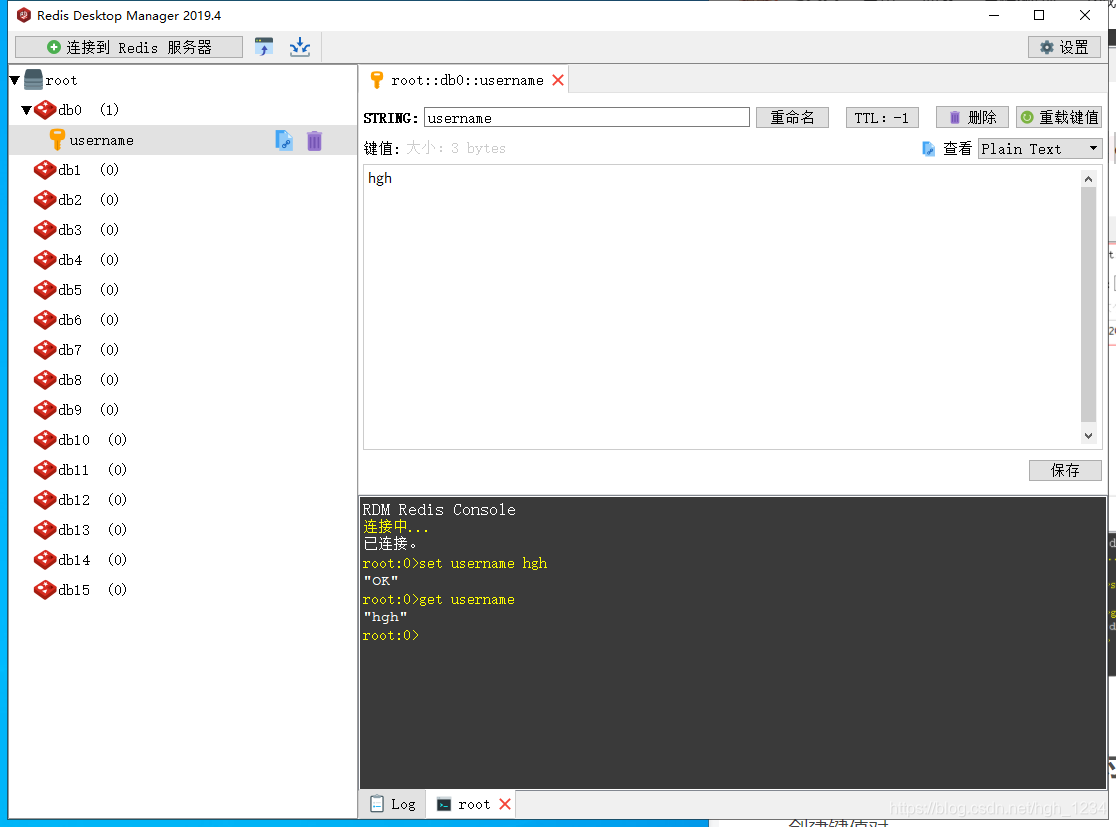Delete username key via trash icon in tree
Viewport: 1116px width, 827px height.
point(314,140)
